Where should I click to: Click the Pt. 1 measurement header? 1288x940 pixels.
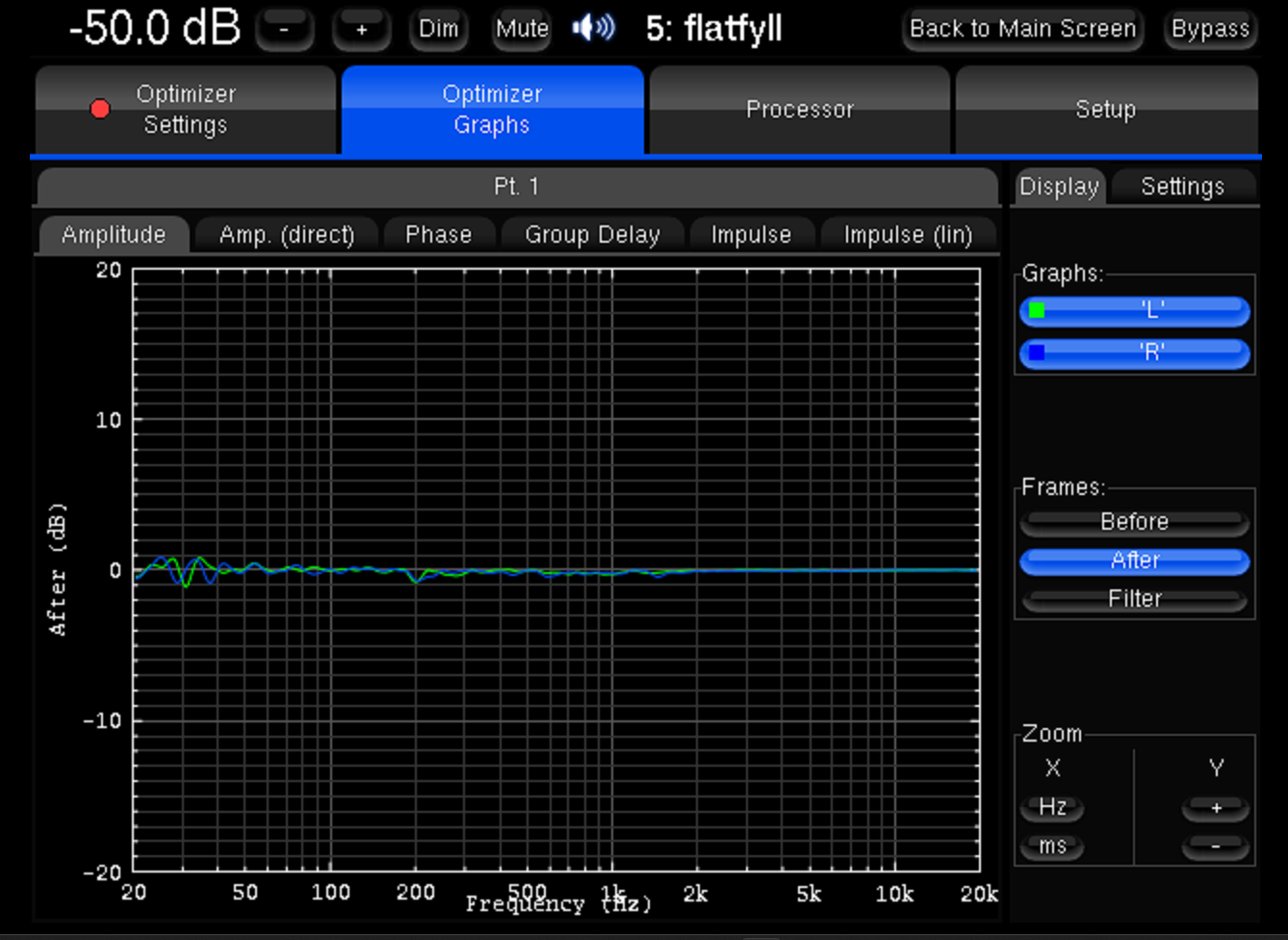[x=517, y=187]
